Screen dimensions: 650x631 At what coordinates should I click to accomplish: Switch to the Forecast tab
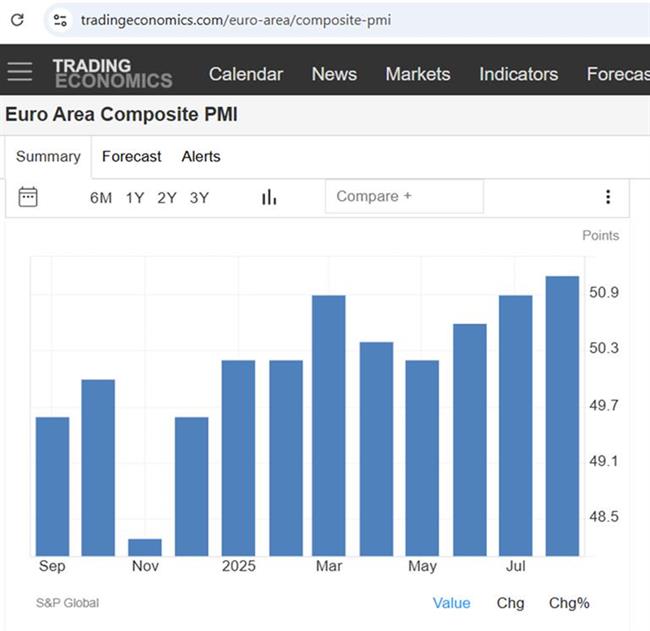(x=131, y=157)
